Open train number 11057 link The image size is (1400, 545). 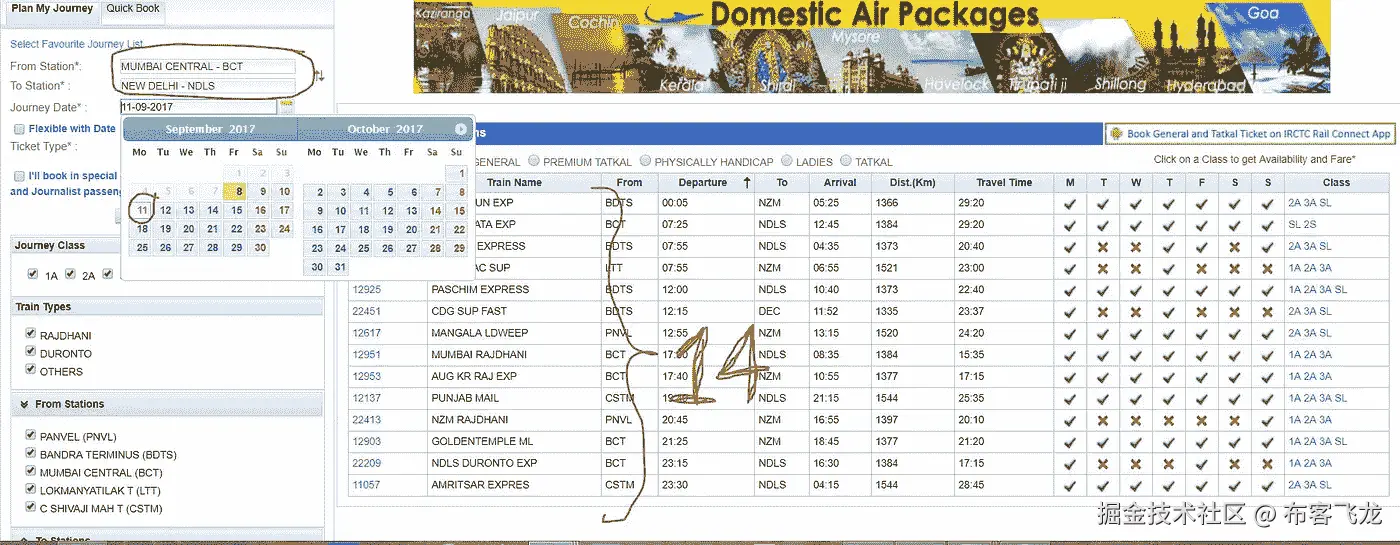point(366,485)
